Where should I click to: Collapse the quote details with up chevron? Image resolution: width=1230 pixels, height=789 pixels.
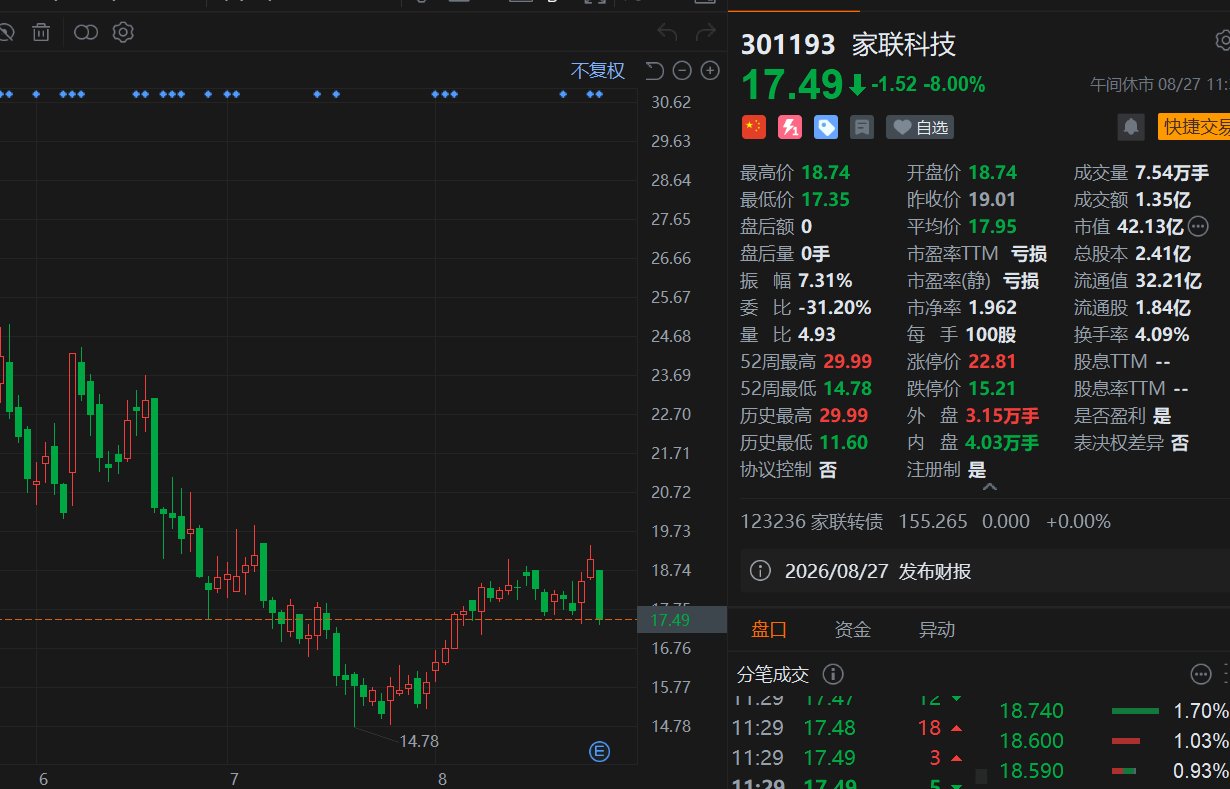click(990, 487)
